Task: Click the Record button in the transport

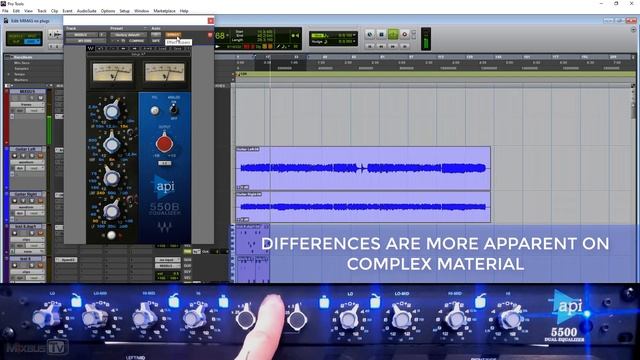Action: pyautogui.click(x=404, y=34)
